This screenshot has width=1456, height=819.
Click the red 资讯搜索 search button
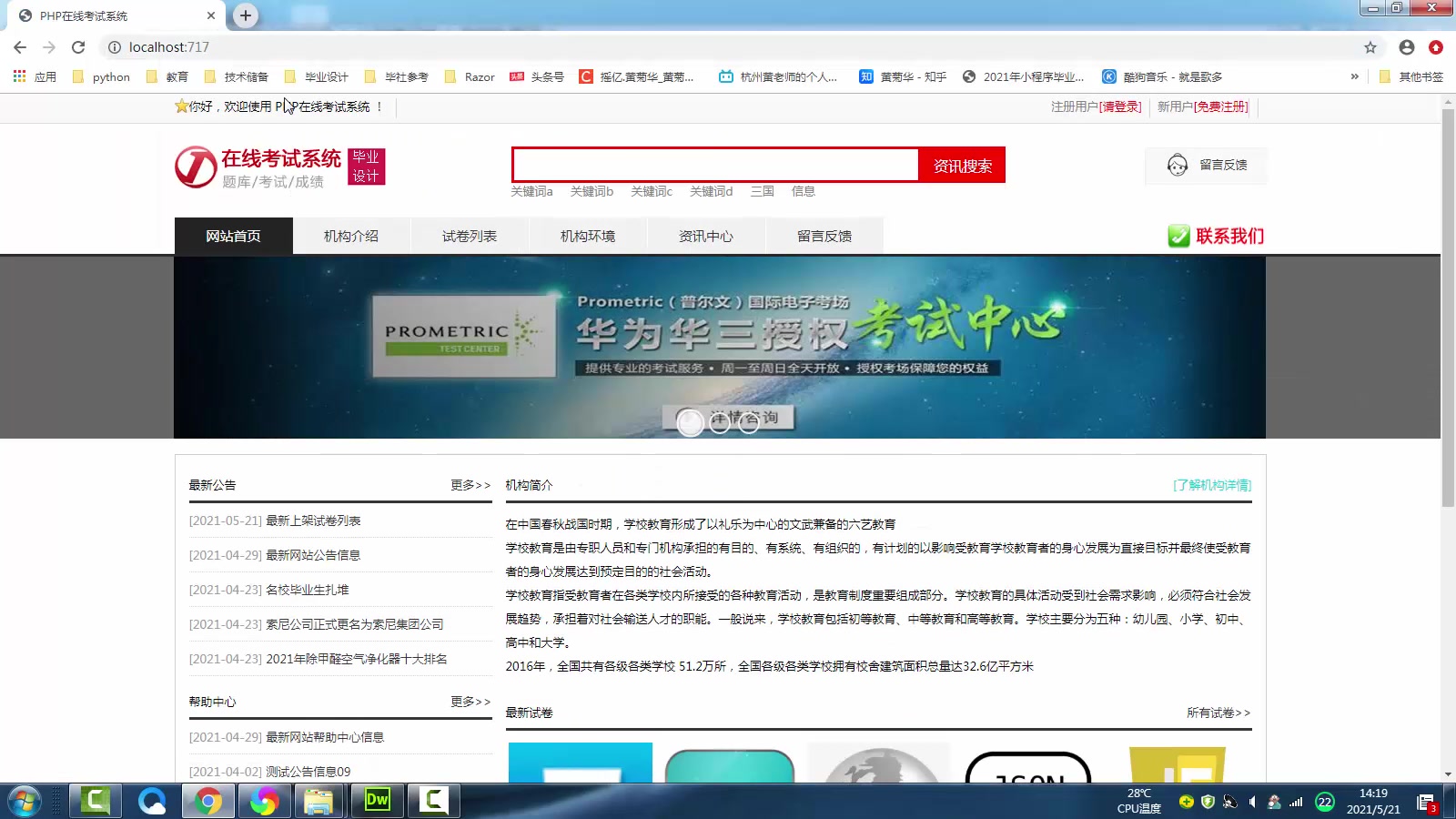click(x=962, y=165)
